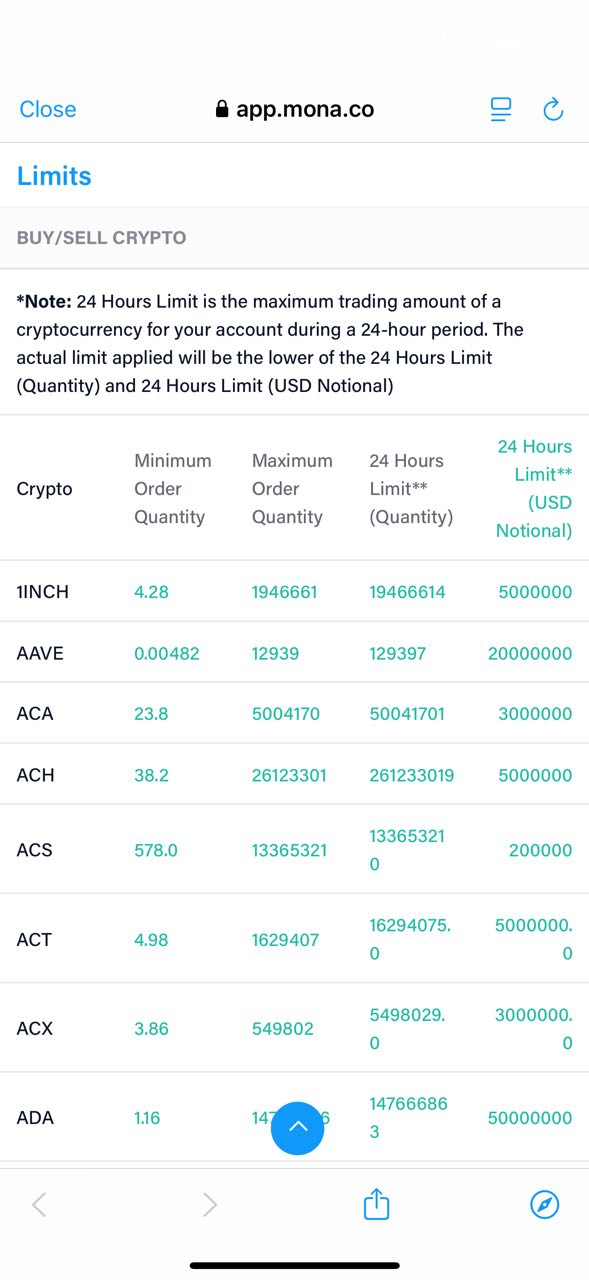Tap the Minimum Order Quantity column header

click(x=173, y=488)
